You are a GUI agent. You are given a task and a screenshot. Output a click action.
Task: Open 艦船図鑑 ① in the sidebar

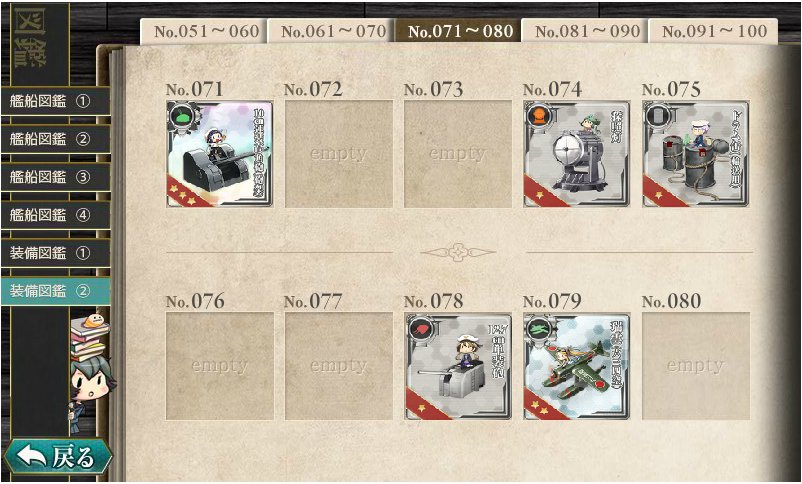pos(55,101)
